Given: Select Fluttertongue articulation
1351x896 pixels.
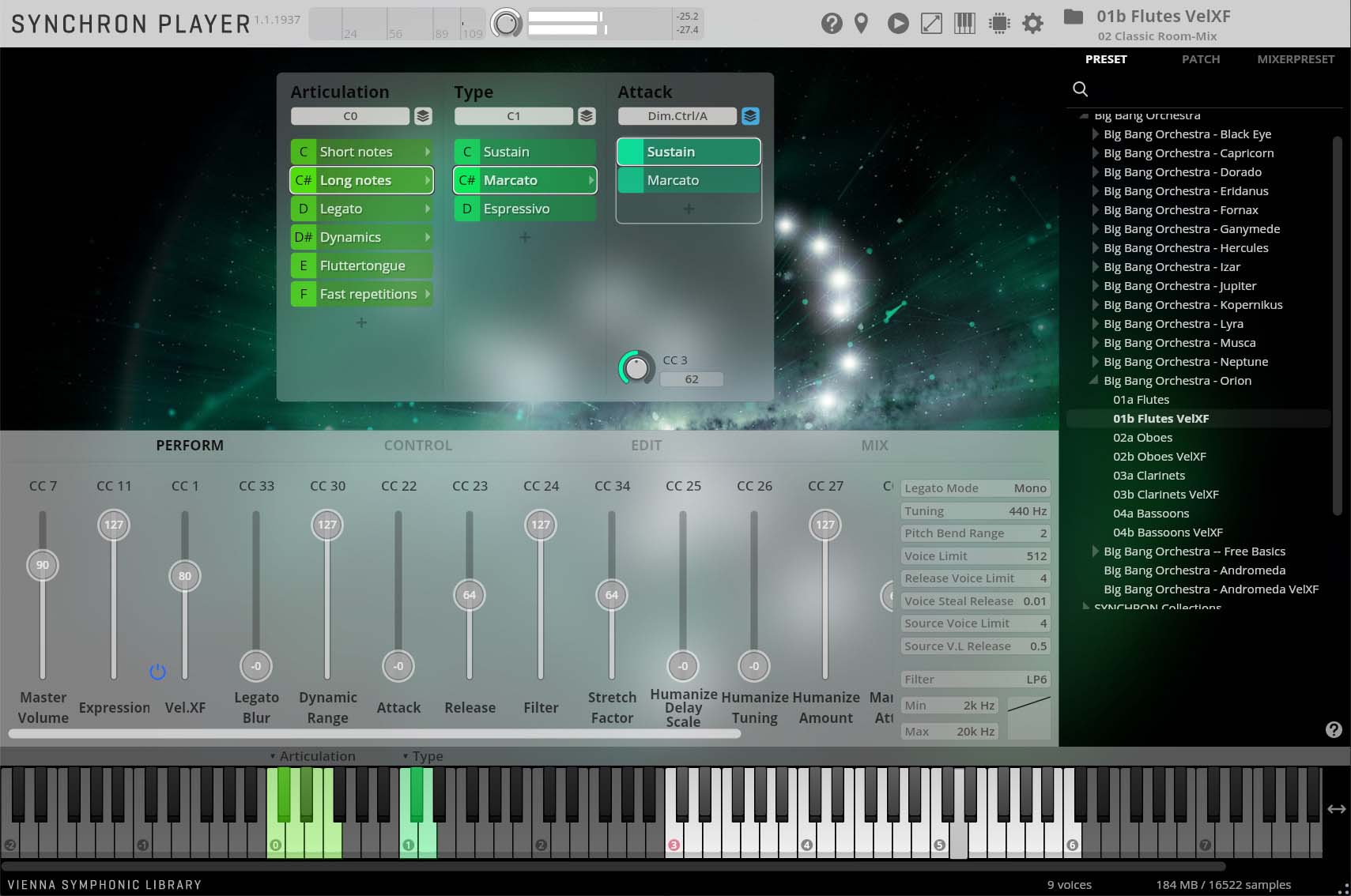Looking at the screenshot, I should click(361, 265).
